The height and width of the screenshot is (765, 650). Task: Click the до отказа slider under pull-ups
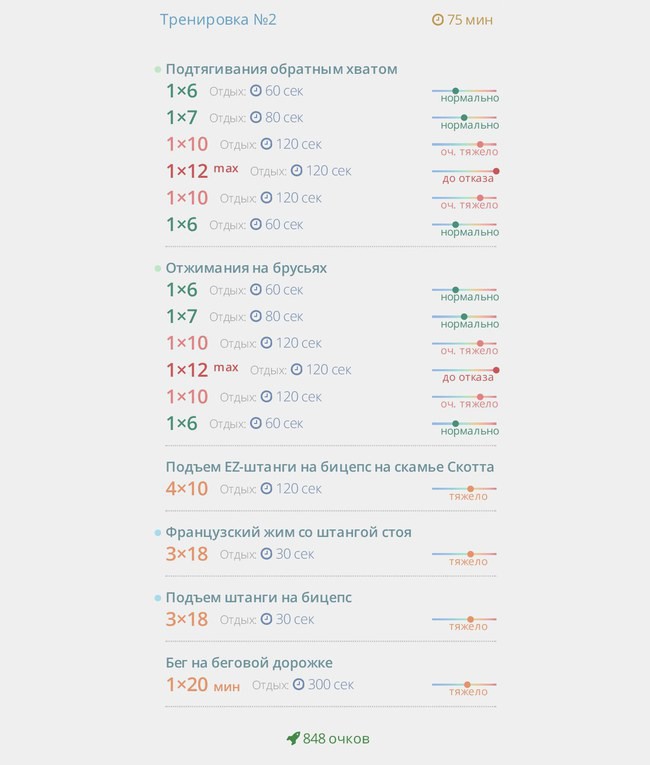[x=465, y=171]
